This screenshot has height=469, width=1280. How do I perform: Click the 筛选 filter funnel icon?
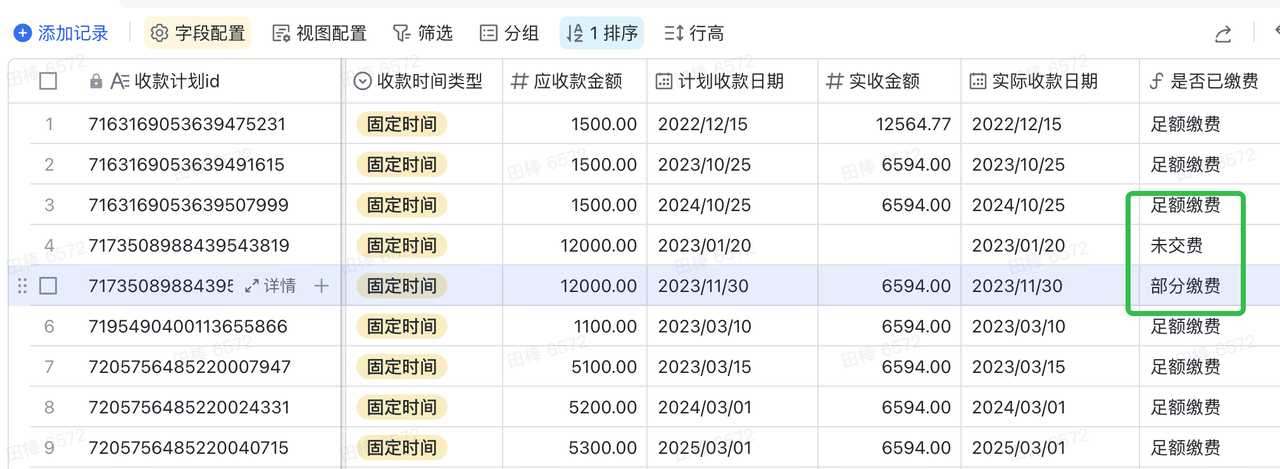coord(401,33)
